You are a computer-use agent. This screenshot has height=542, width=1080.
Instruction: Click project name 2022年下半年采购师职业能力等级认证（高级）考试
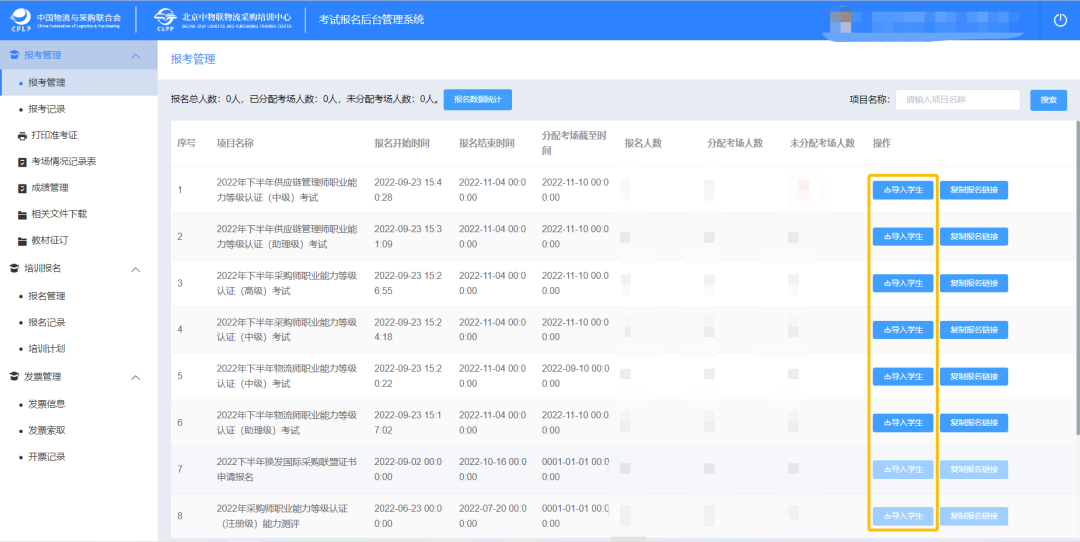click(287, 283)
